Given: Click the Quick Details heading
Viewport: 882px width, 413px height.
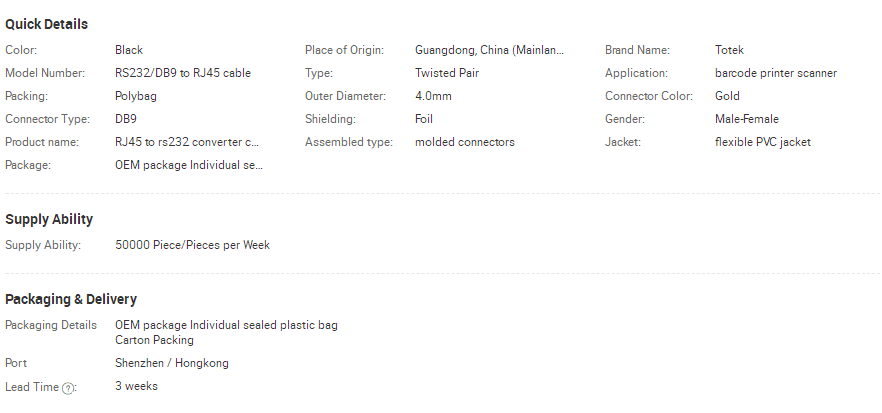Looking at the screenshot, I should point(47,24).
